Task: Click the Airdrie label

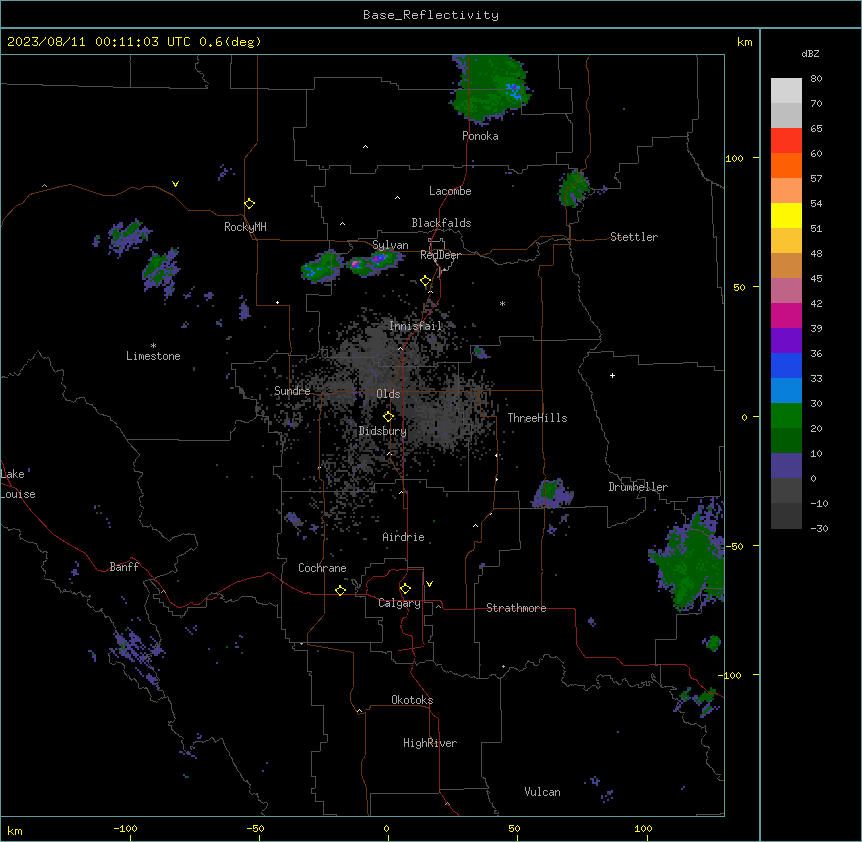Action: point(403,537)
